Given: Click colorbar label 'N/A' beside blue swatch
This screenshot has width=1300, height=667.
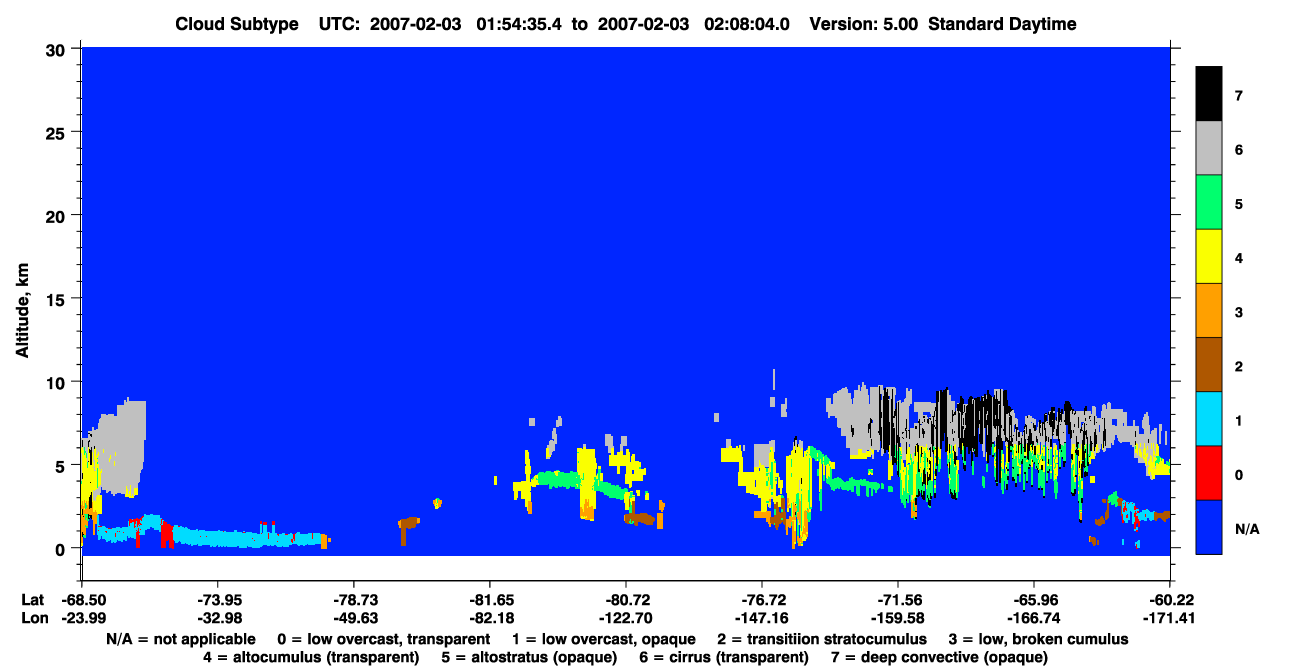Looking at the screenshot, I should pyautogui.click(x=1246, y=528).
